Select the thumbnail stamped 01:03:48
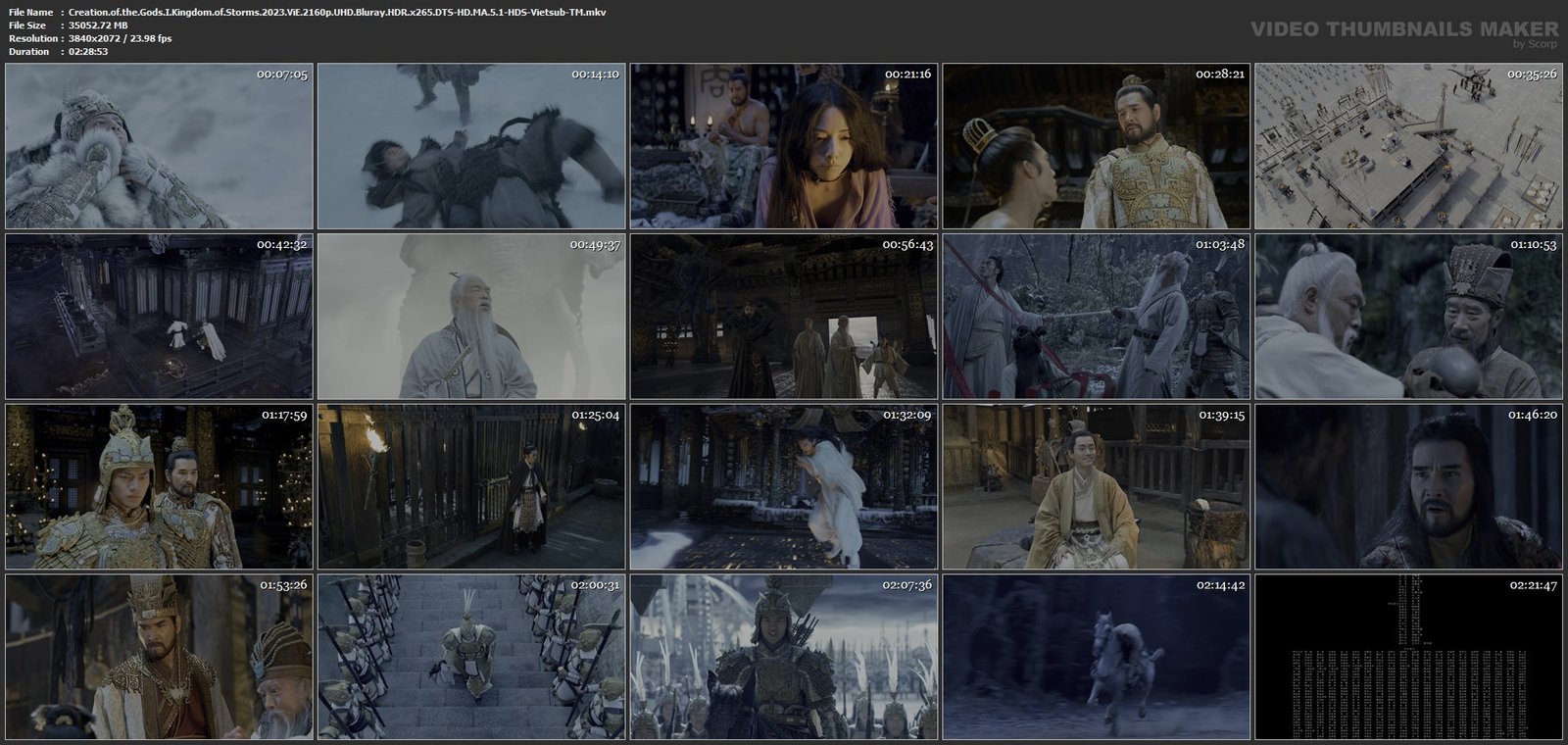Viewport: 1568px width, 745px height. 1097,317
